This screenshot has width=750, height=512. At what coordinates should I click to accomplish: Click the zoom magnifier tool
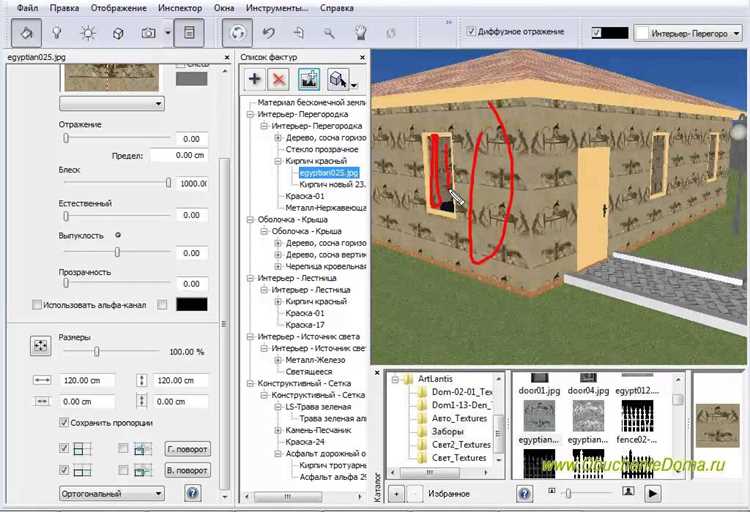pyautogui.click(x=329, y=33)
